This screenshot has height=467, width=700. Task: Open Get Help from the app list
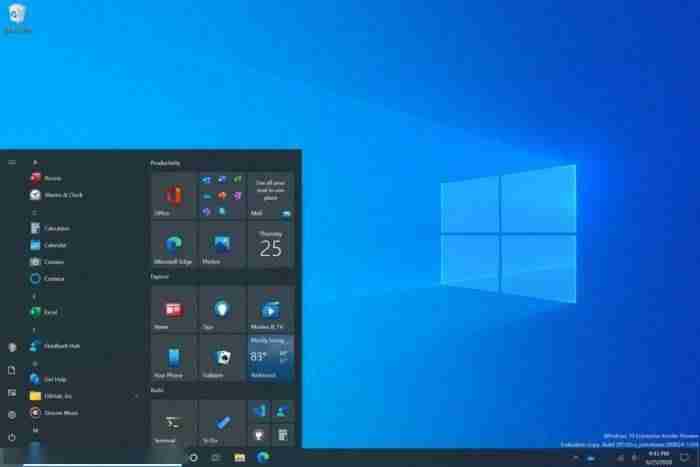[83, 379]
